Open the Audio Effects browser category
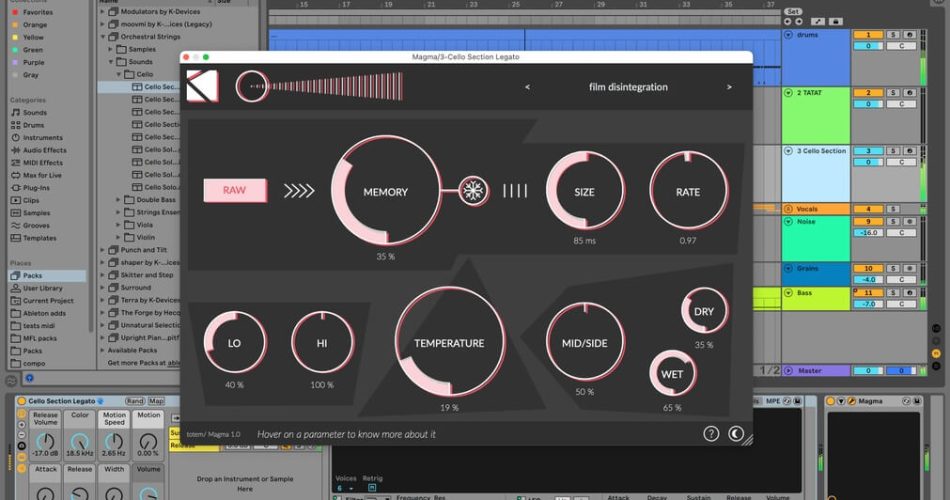Viewport: 950px width, 500px height. 44,150
